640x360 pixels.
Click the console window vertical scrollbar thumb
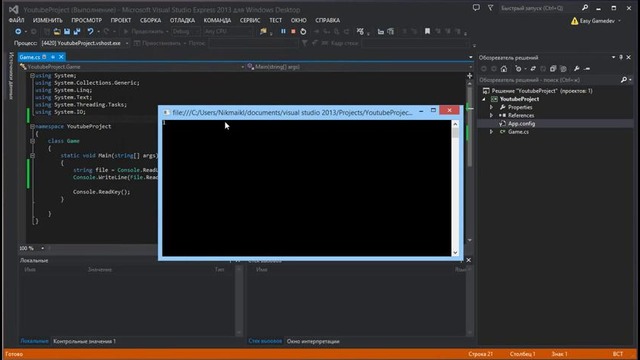[x=455, y=133]
